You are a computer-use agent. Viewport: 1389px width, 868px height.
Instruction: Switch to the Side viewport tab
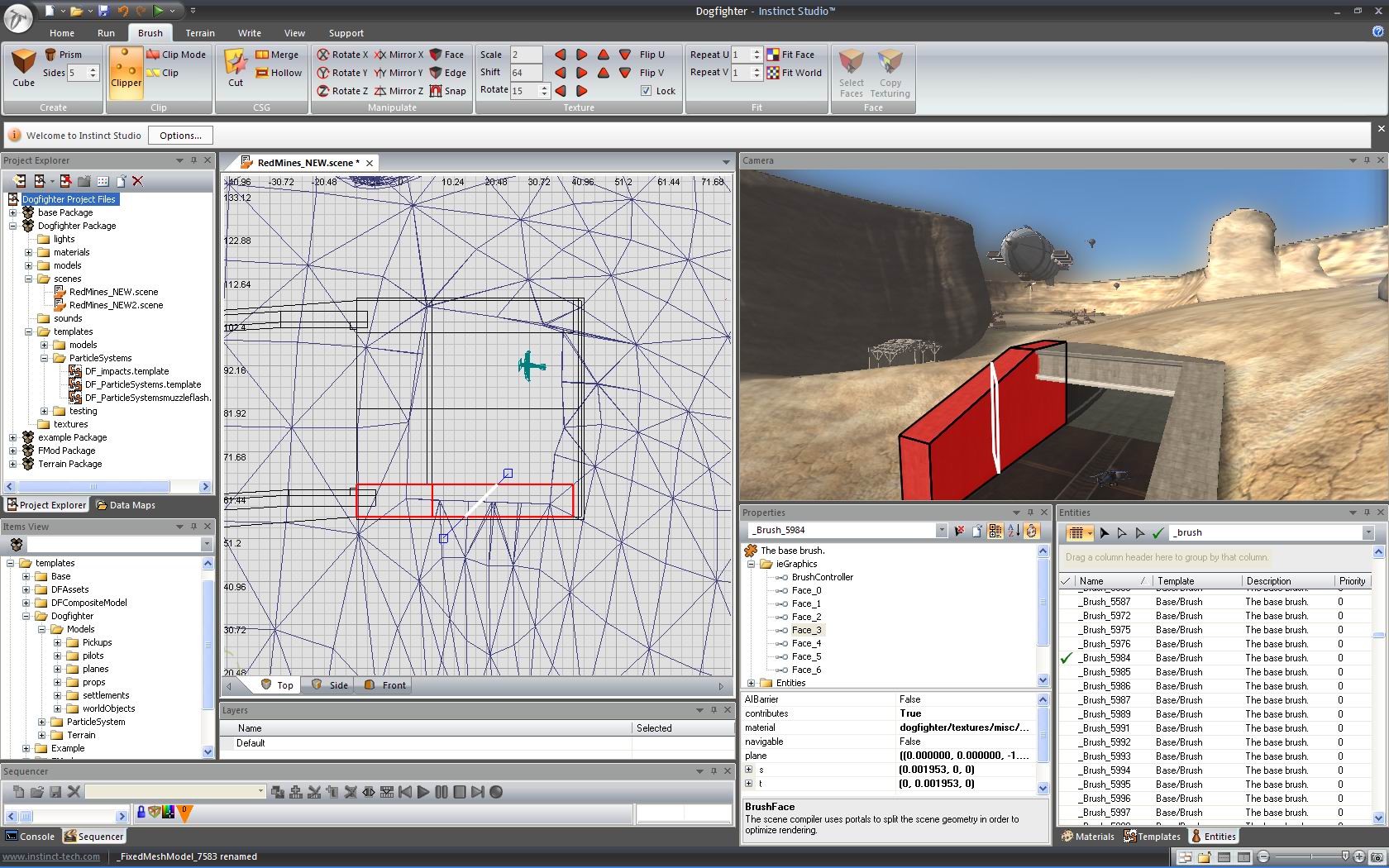[x=330, y=685]
